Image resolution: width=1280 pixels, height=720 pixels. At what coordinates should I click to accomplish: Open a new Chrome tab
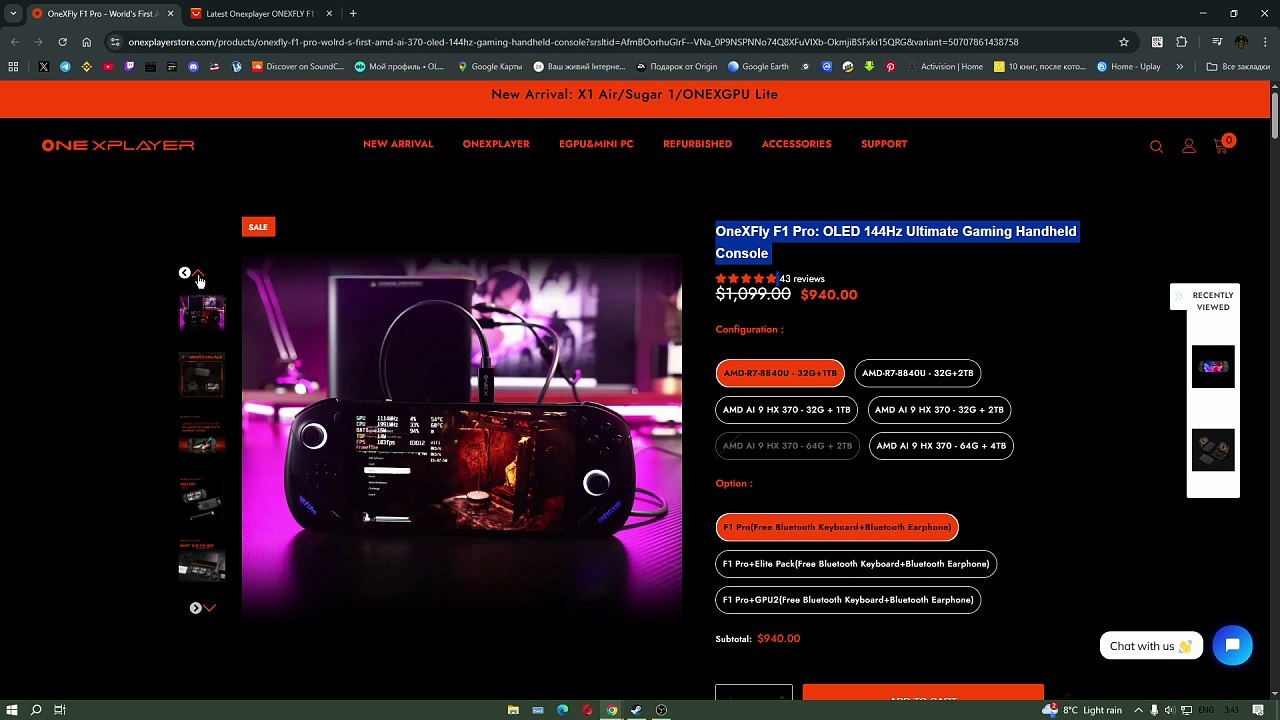(353, 14)
